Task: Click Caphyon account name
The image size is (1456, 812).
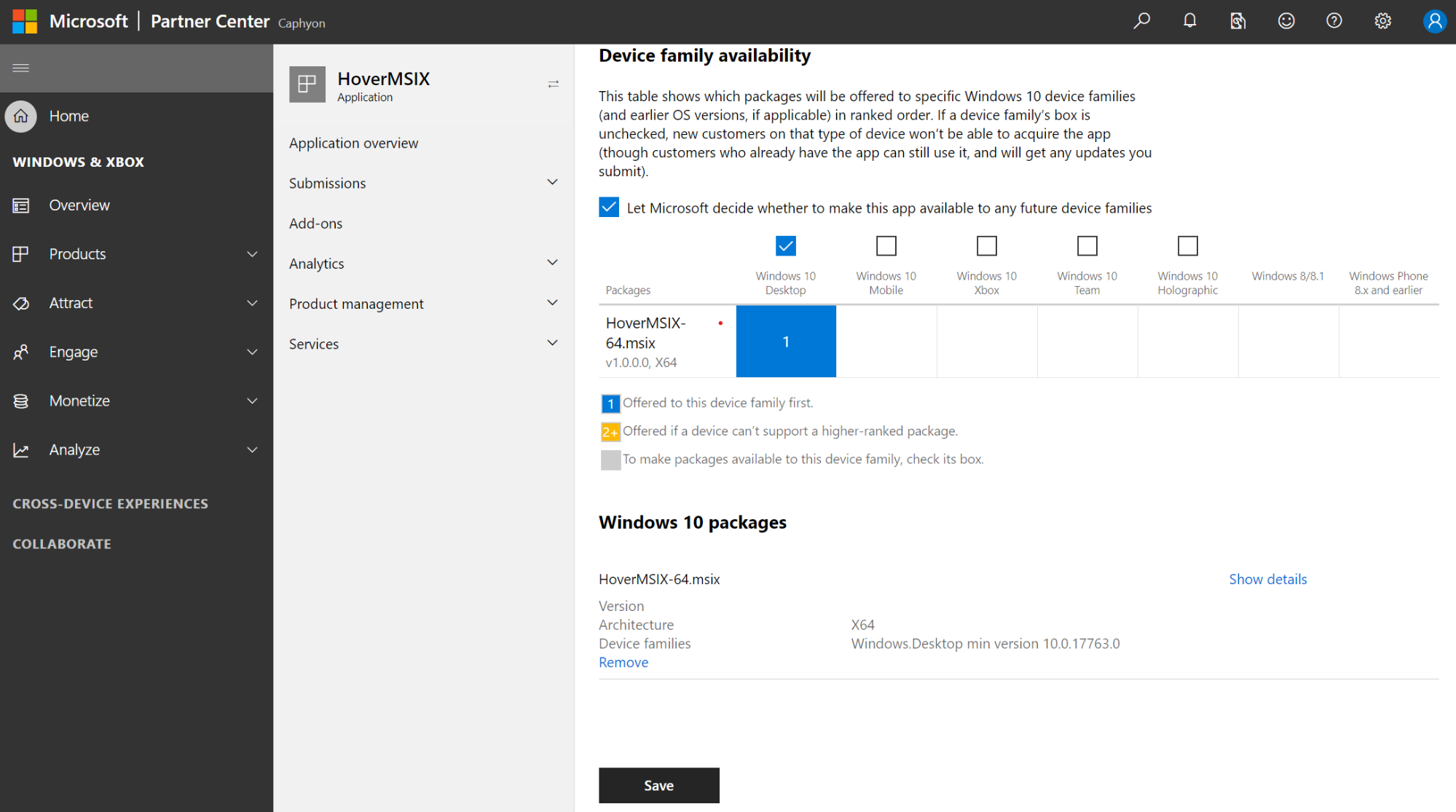Action: [x=302, y=23]
